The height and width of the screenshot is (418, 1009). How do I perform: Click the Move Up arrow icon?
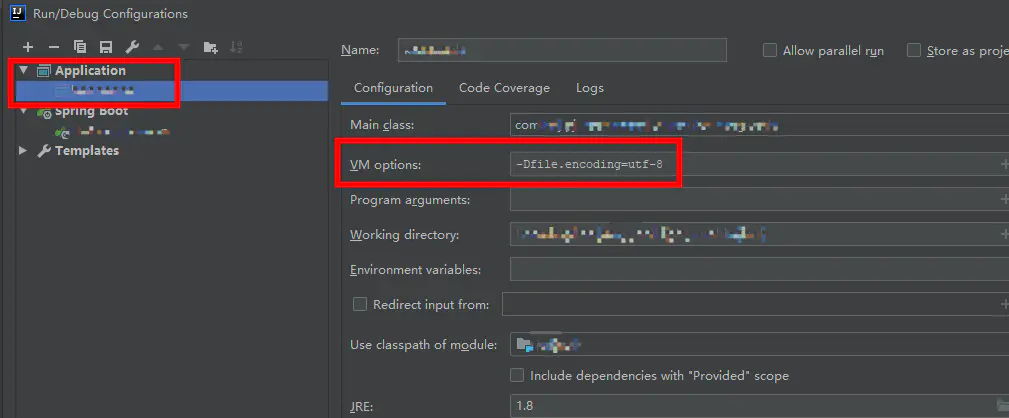click(158, 47)
